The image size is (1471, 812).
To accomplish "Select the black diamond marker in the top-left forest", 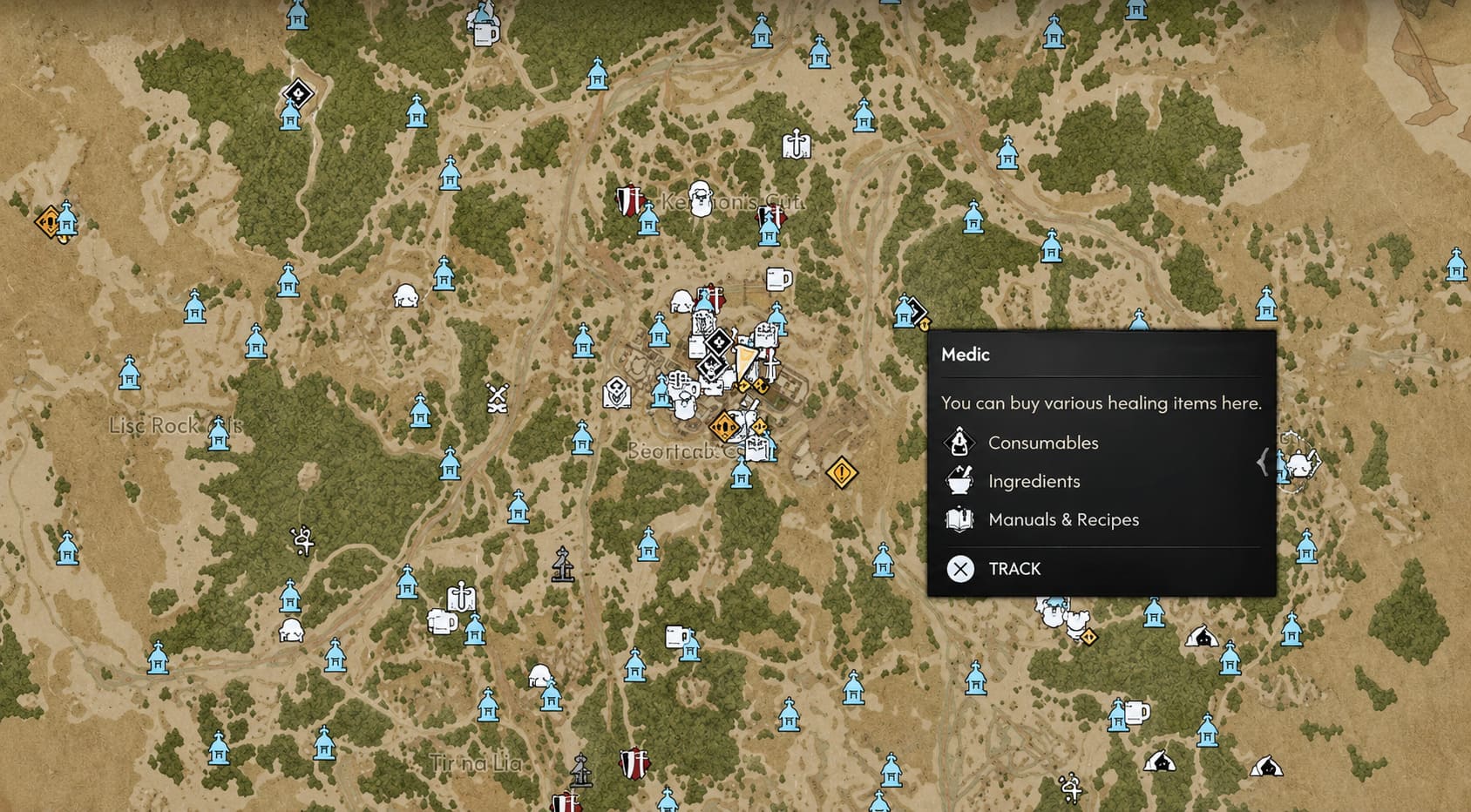I will [297, 93].
